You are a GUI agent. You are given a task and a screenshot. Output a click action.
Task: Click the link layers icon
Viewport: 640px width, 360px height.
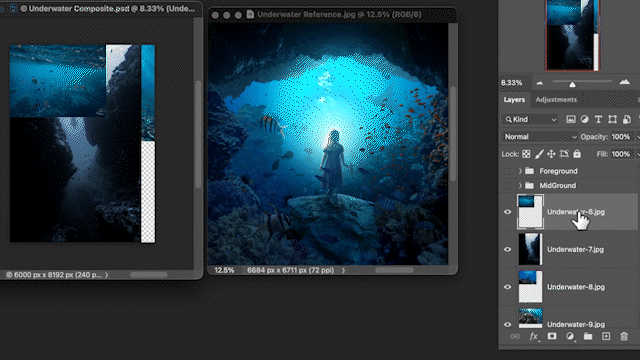[515, 336]
